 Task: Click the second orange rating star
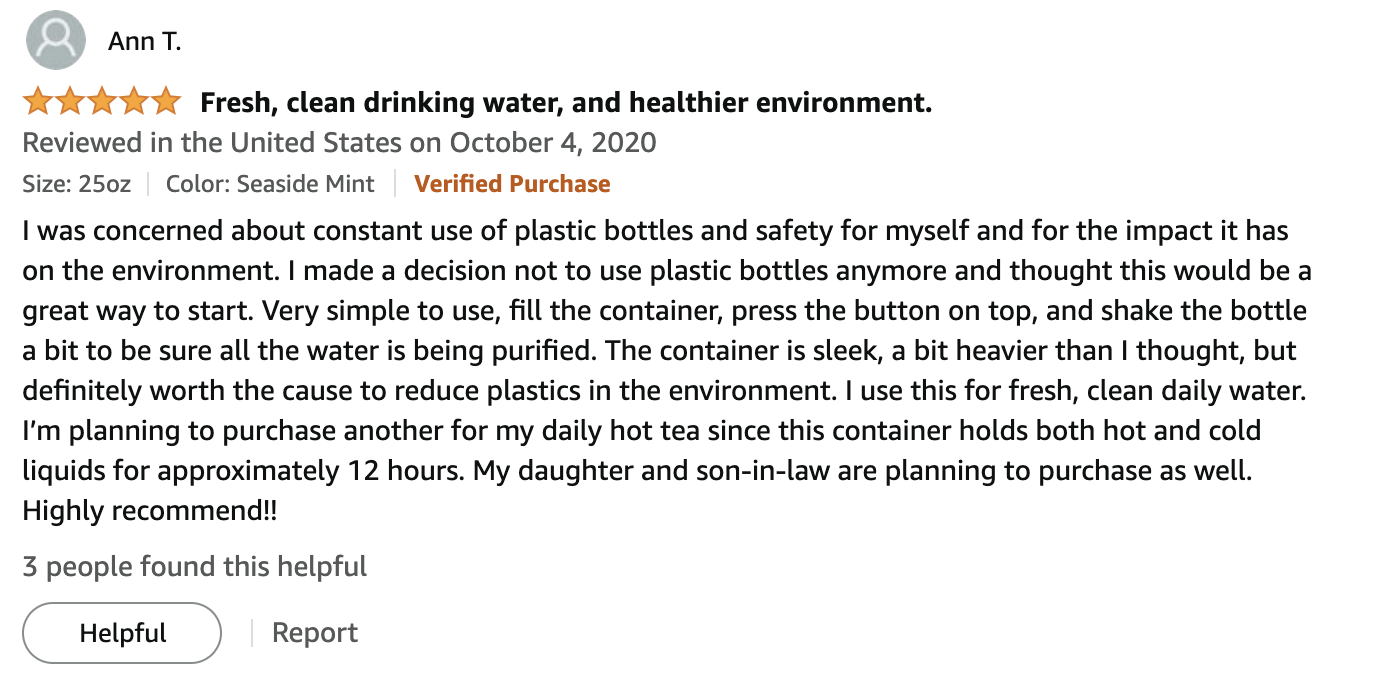(x=70, y=101)
